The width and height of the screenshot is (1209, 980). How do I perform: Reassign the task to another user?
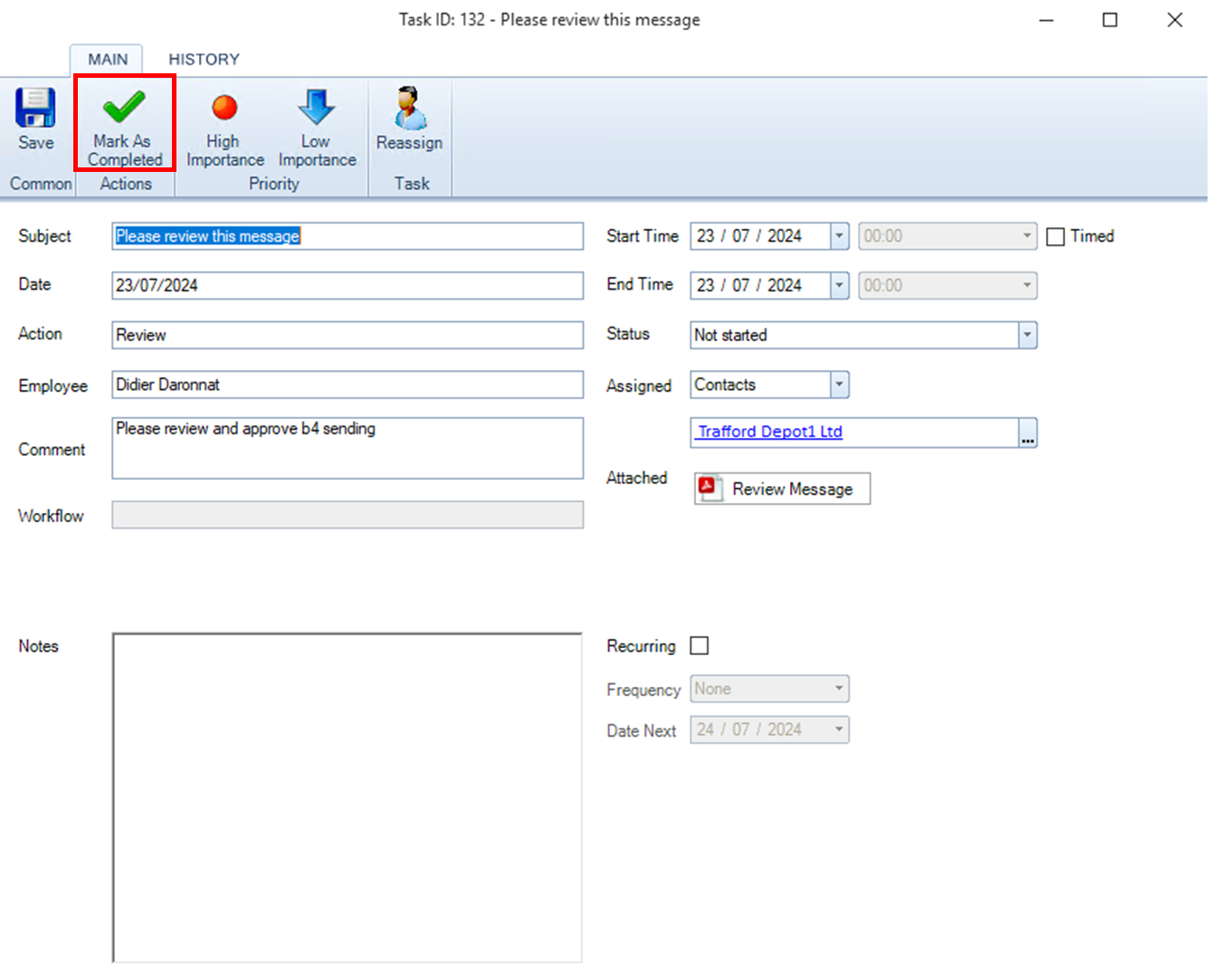[410, 120]
